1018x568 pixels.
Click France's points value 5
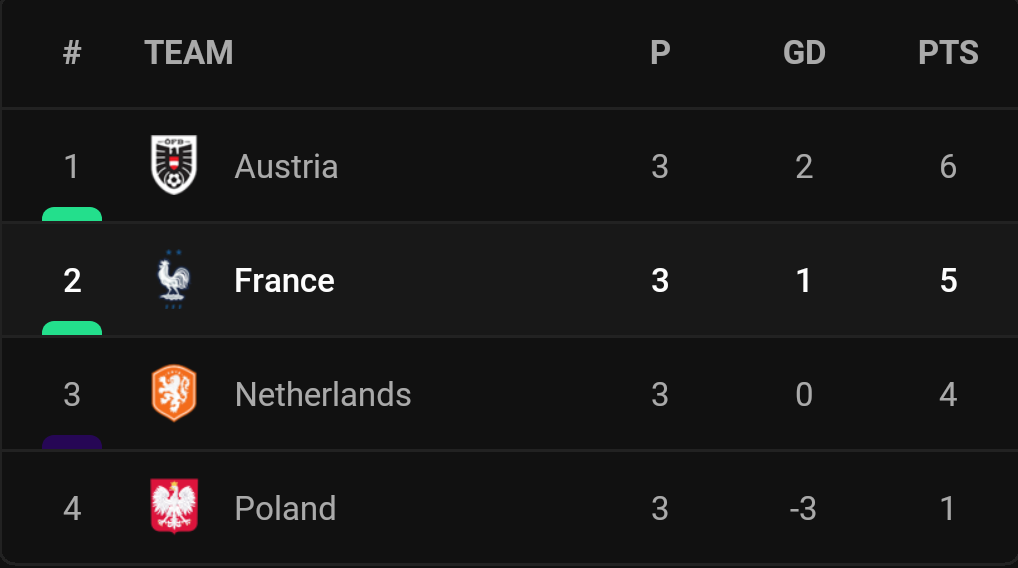click(948, 281)
